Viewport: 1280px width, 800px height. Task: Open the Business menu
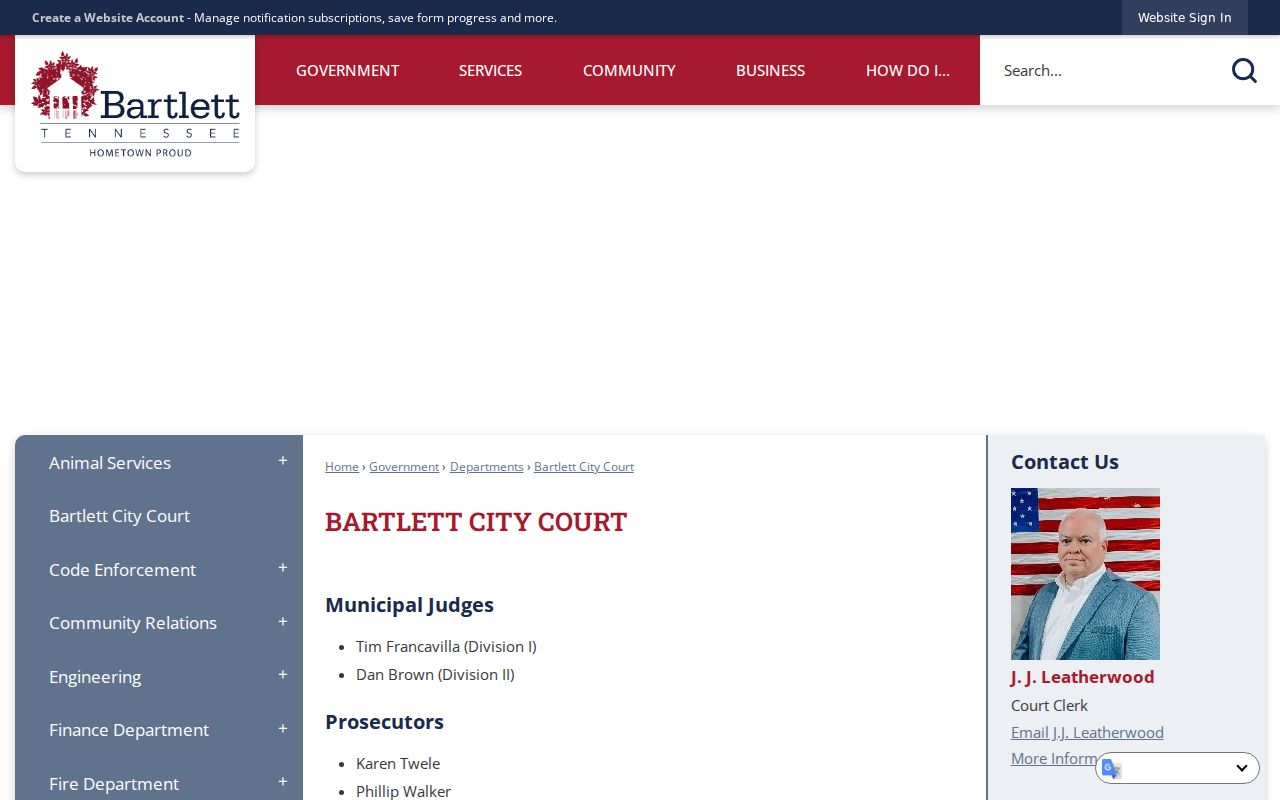tap(770, 70)
